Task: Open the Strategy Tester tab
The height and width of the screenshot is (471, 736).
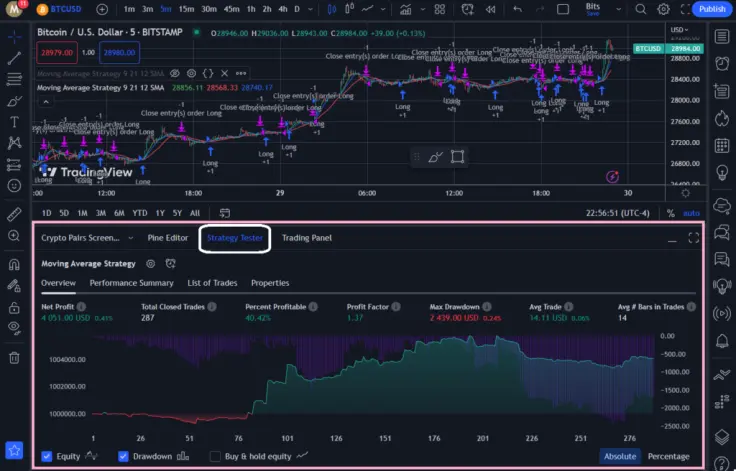Action: click(x=235, y=238)
